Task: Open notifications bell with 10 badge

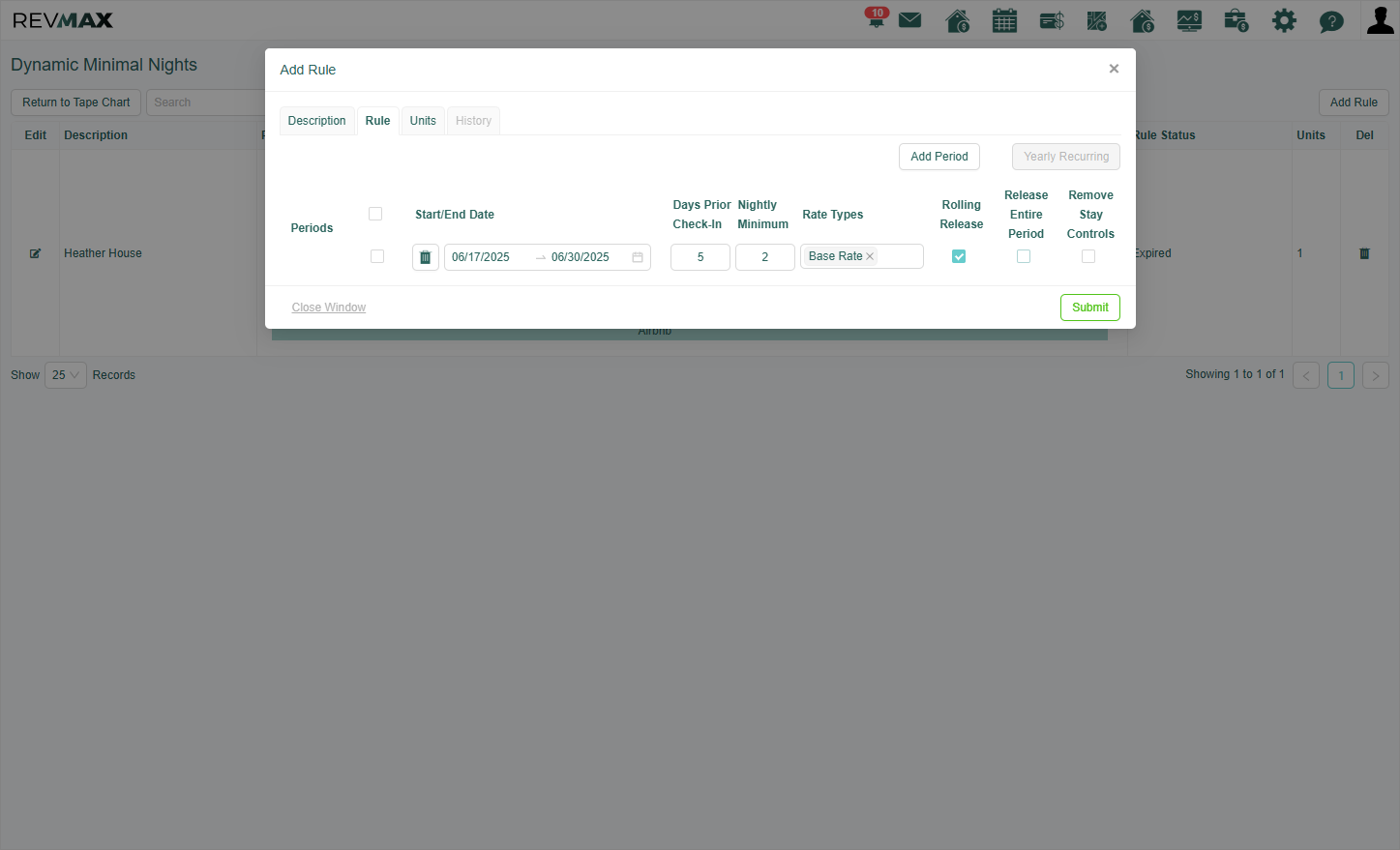Action: pyautogui.click(x=877, y=18)
